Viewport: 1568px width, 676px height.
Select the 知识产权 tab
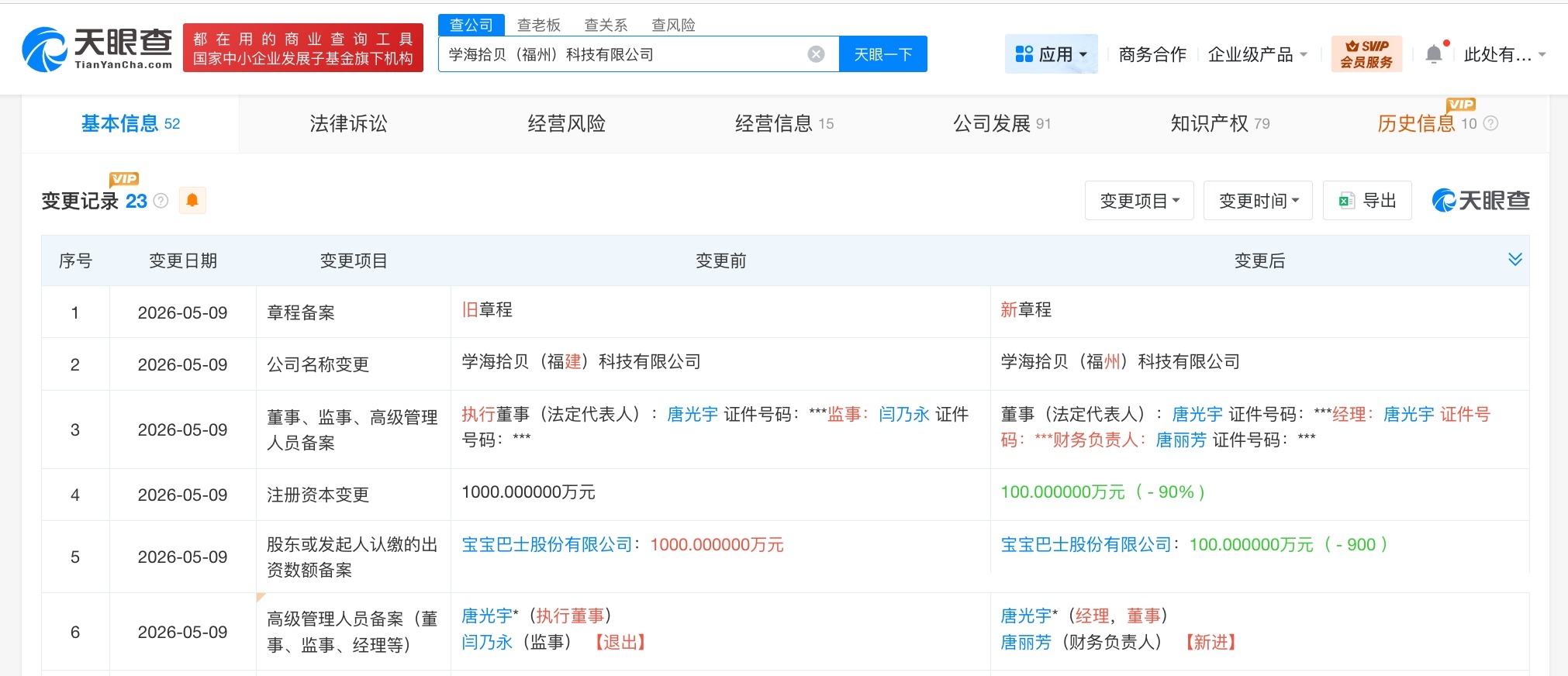[1220, 123]
